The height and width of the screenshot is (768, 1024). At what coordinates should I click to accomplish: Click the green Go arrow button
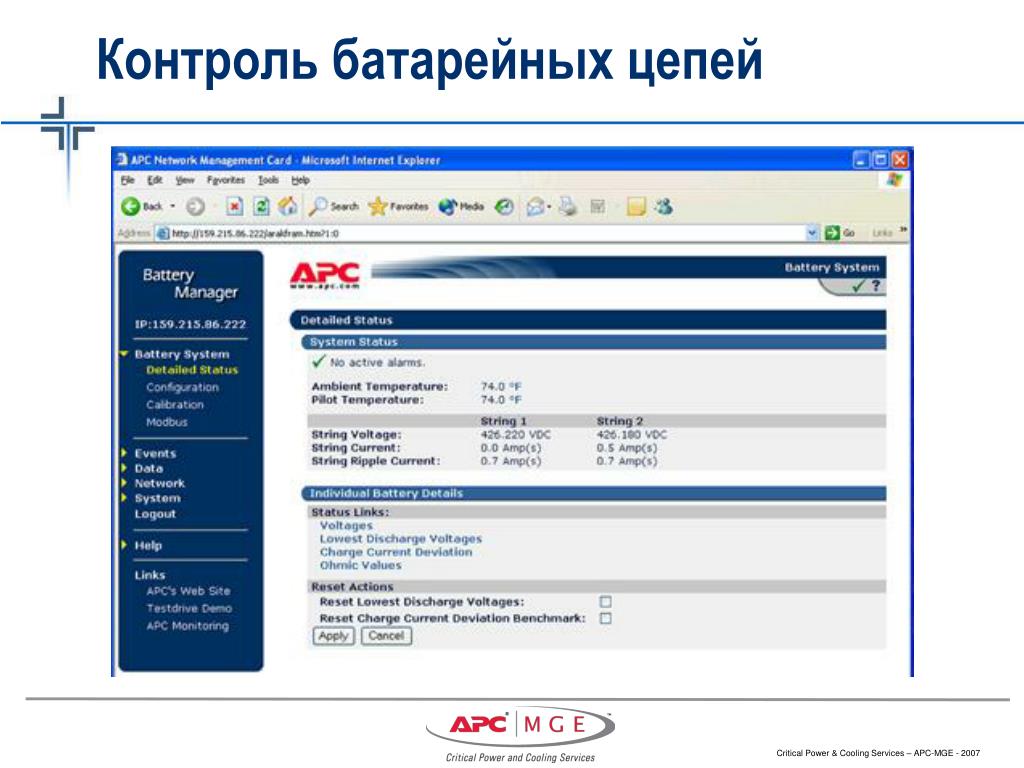click(x=832, y=232)
